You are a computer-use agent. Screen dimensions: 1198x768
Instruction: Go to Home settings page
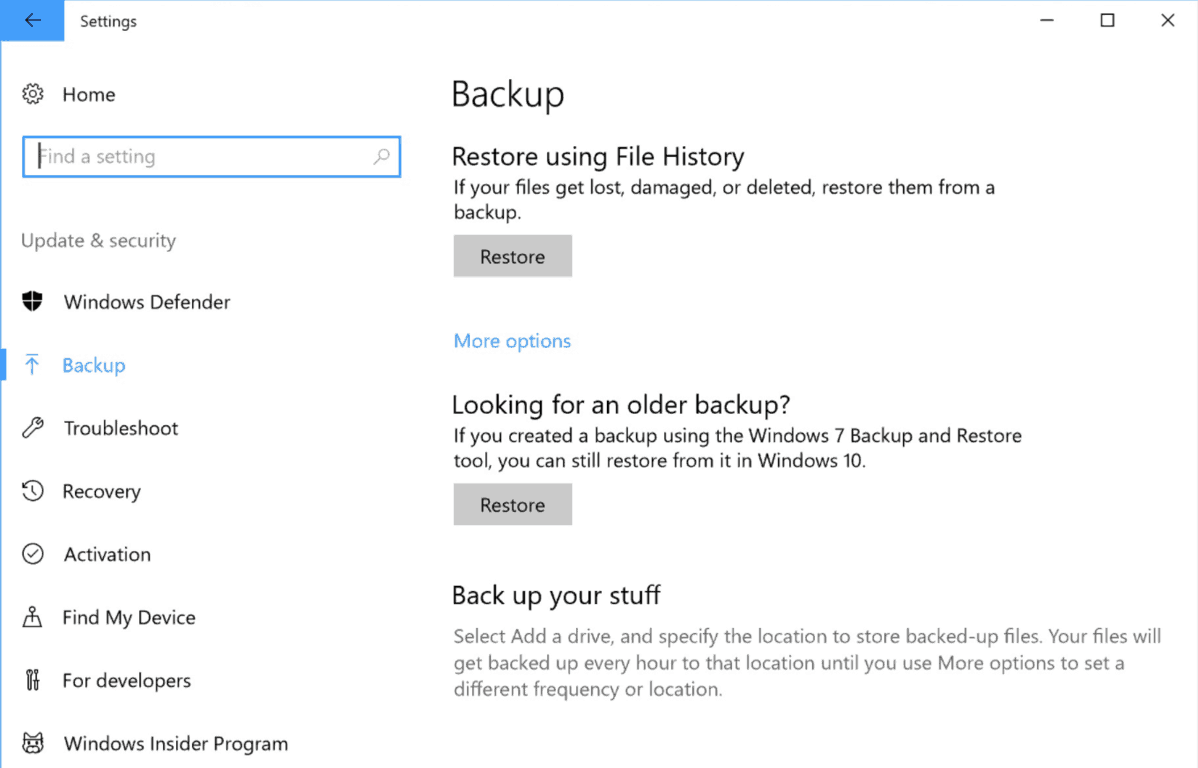[x=89, y=94]
